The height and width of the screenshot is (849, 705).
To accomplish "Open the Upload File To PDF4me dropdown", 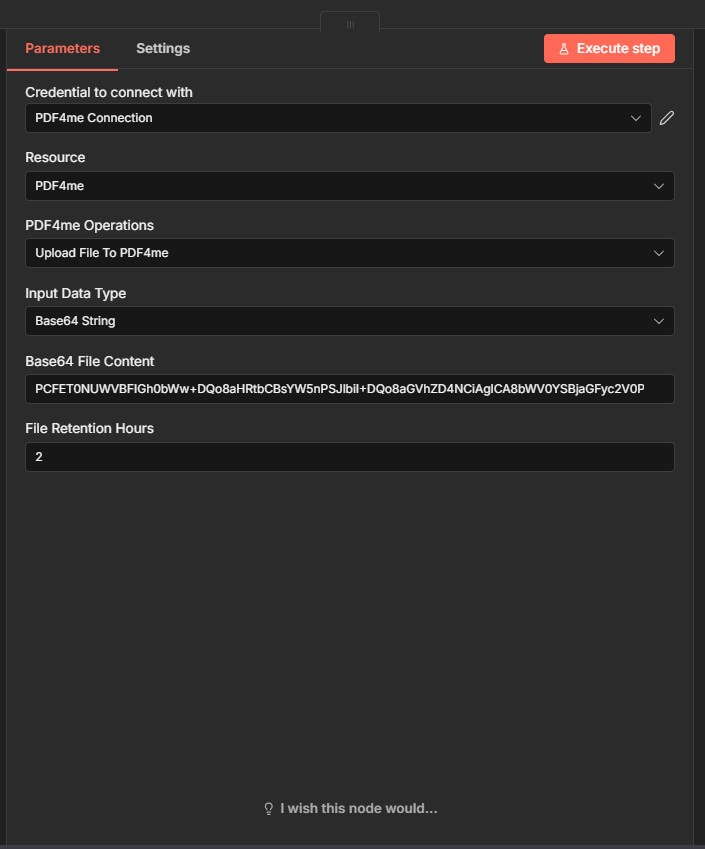I will (x=340, y=253).
